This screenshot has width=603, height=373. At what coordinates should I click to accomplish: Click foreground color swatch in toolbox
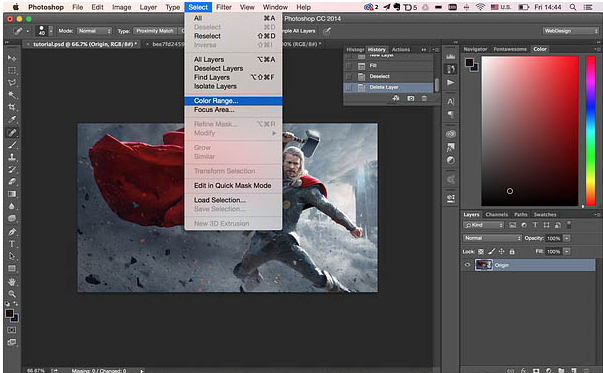point(10,313)
